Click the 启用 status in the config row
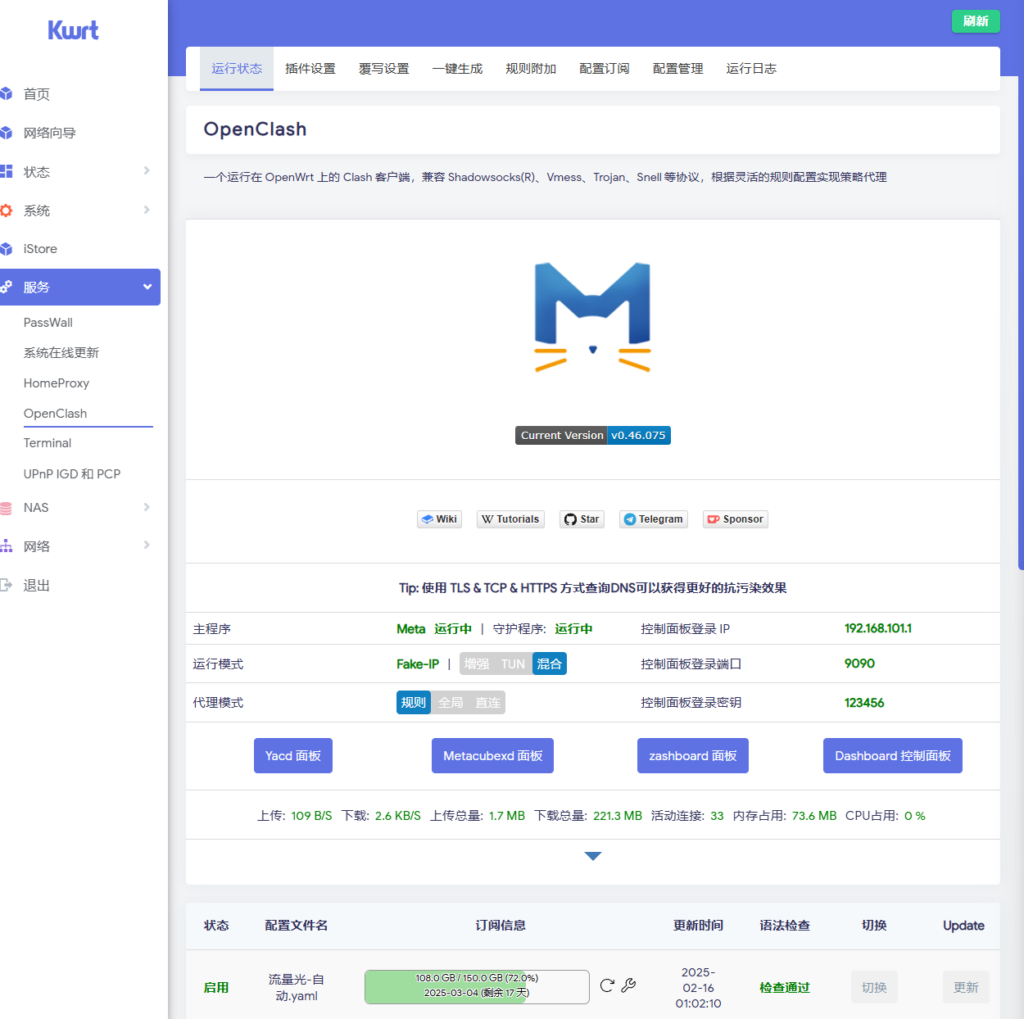This screenshot has height=1019, width=1024. coord(216,988)
